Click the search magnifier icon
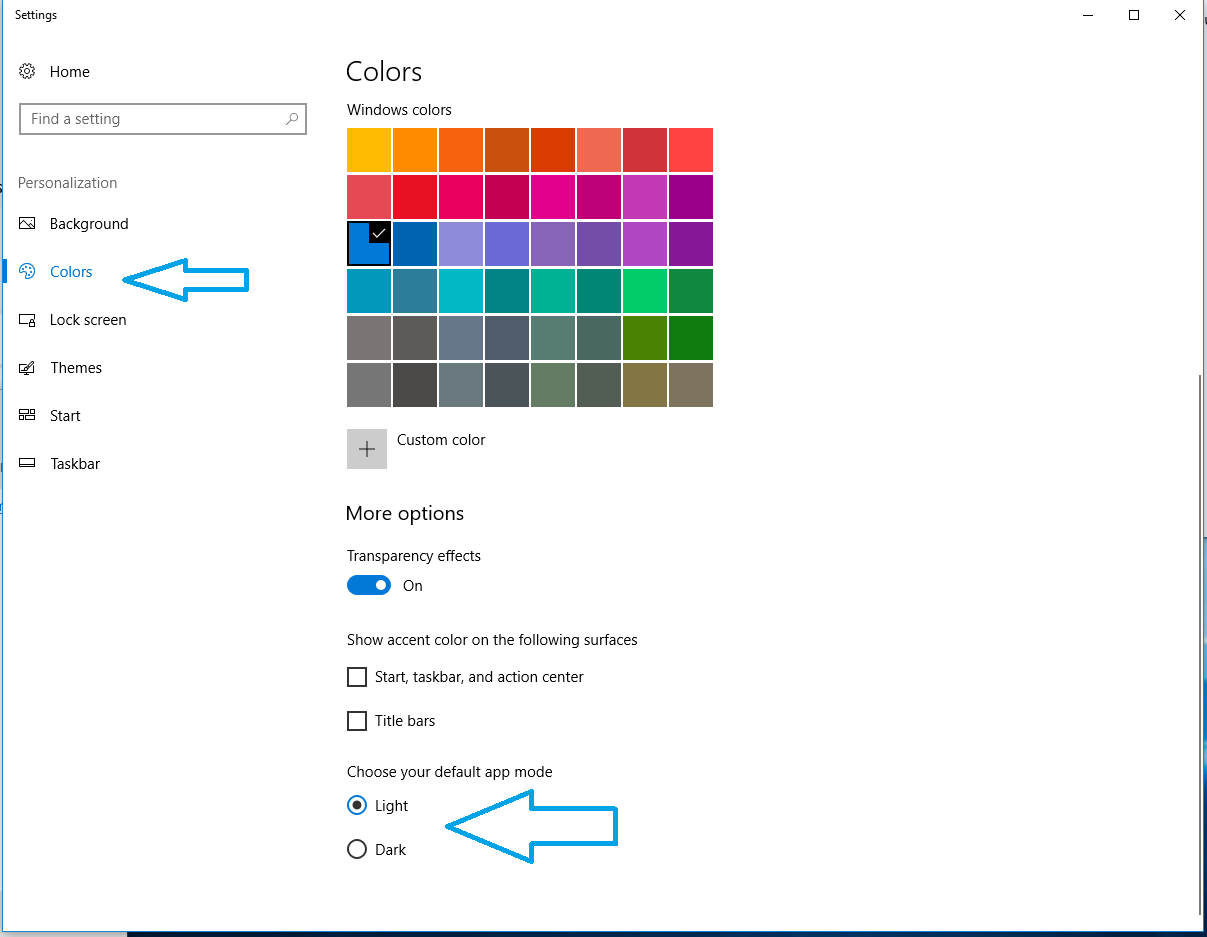Screen dimensions: 1207x937 click(x=292, y=119)
